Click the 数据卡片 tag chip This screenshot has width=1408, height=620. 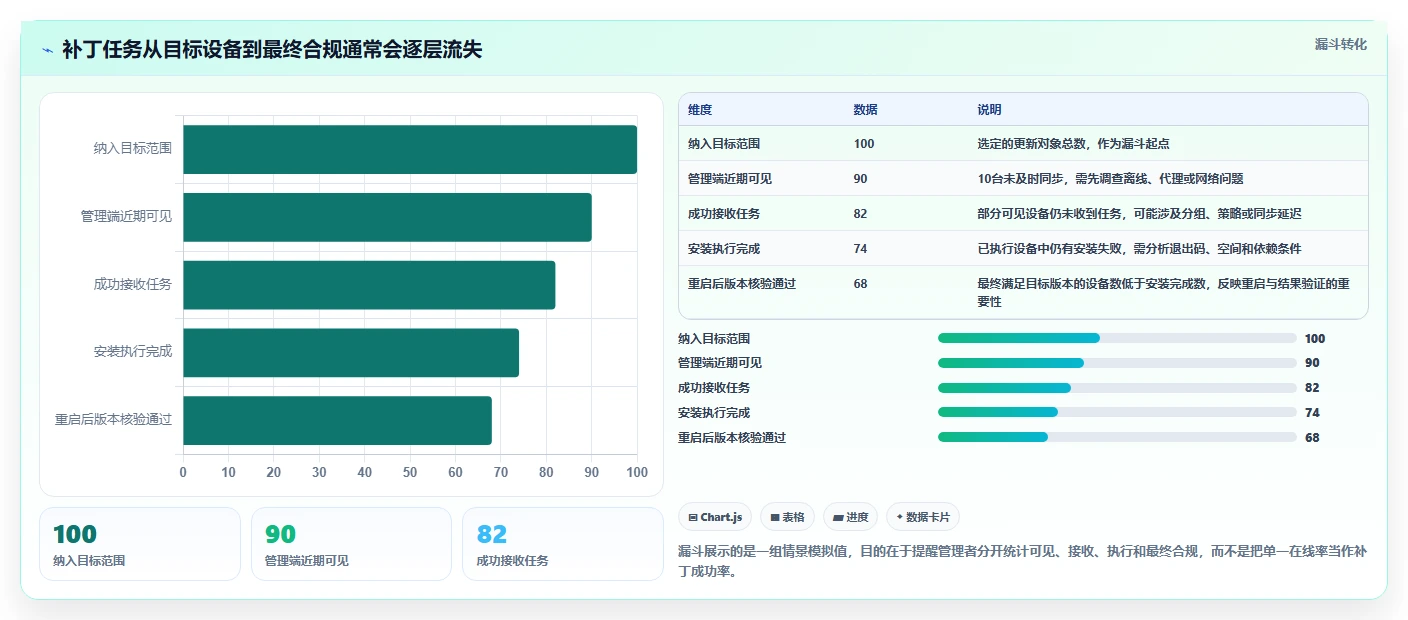click(x=922, y=517)
